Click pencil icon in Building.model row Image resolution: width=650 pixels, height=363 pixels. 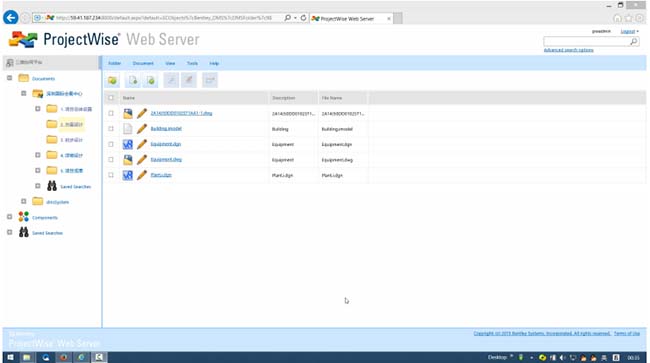pos(142,129)
